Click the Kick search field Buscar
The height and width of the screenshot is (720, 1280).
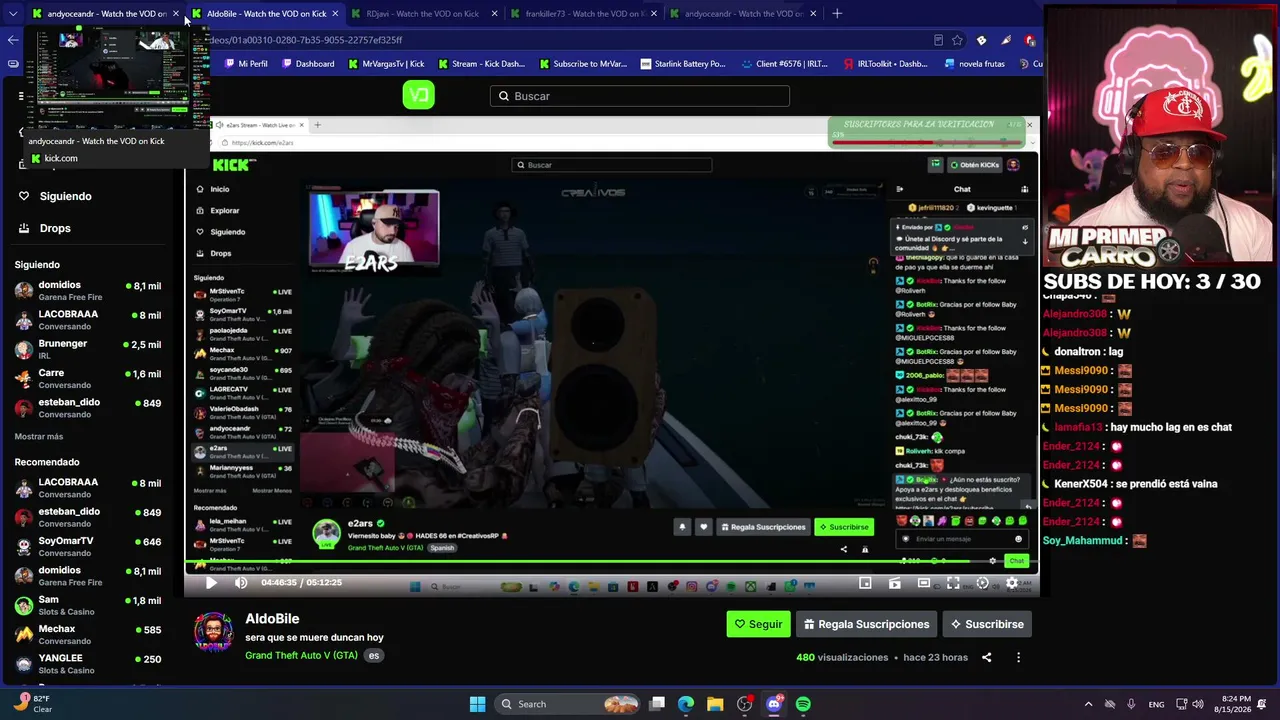tap(640, 96)
